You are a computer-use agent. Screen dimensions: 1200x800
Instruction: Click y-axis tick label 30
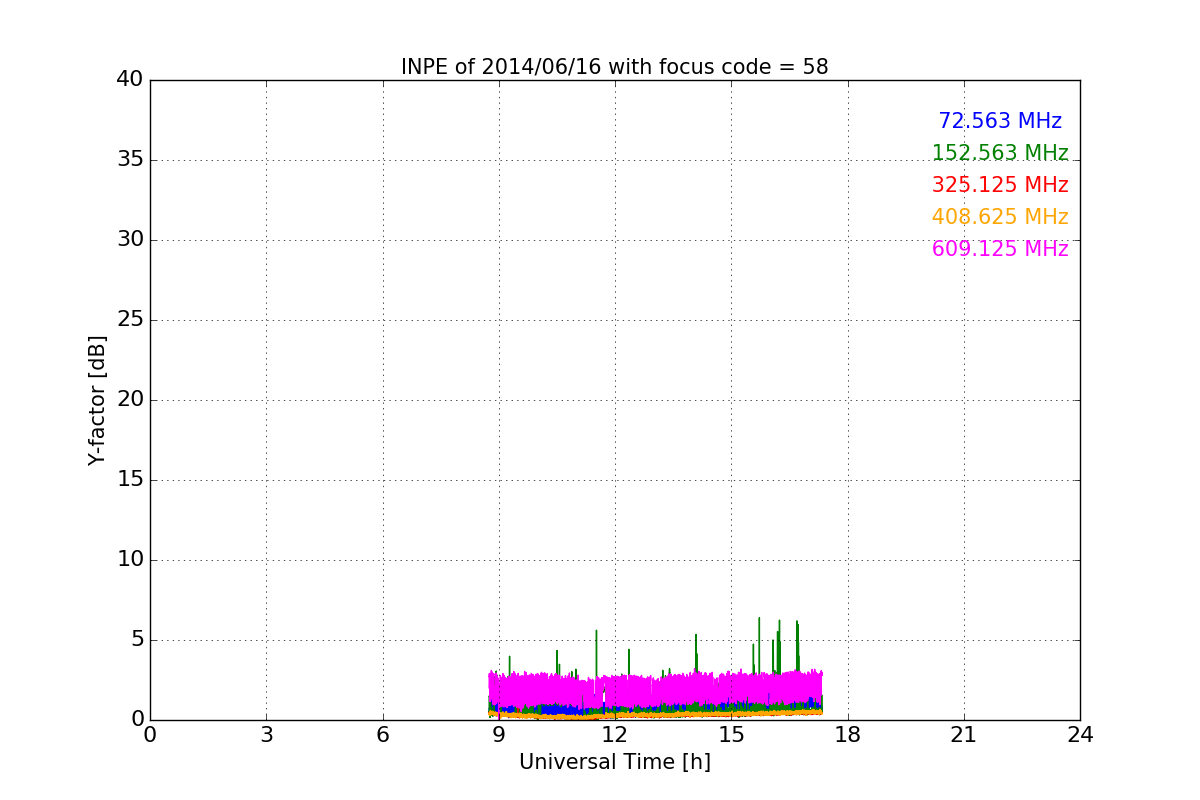tap(130, 240)
